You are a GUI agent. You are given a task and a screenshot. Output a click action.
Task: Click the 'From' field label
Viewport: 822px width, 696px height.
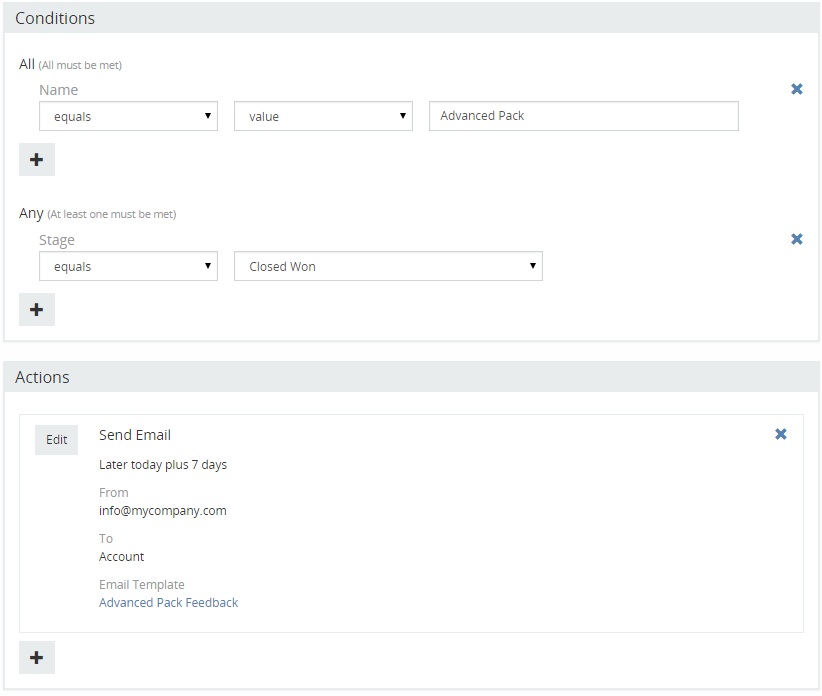[x=113, y=493]
